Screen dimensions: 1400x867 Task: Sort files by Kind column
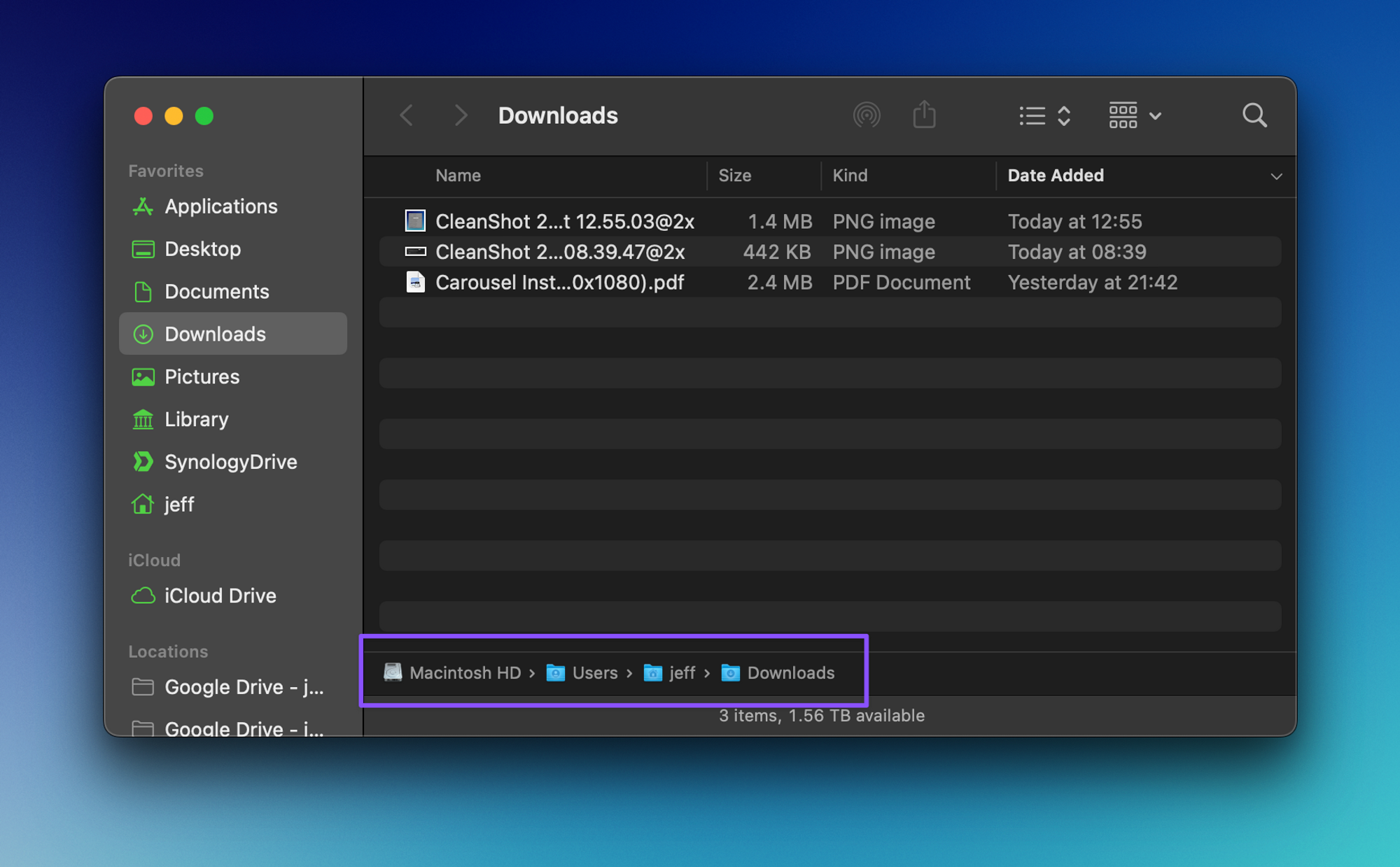pyautogui.click(x=850, y=176)
